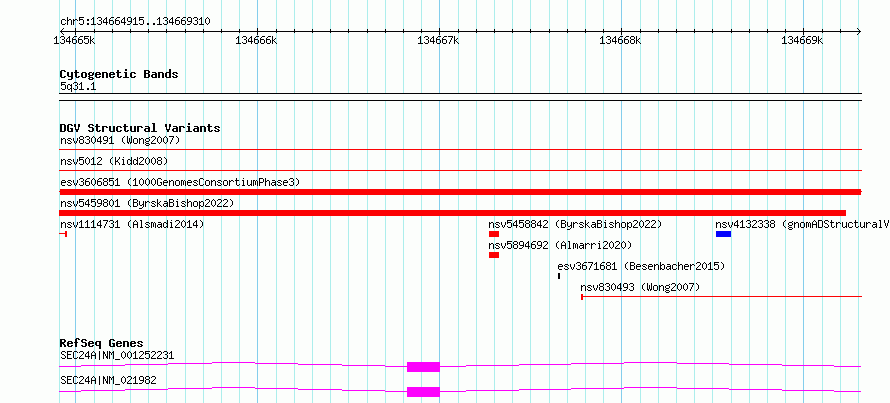Select the nsv1114731 (Alsmadi2014) label
Image resolution: width=890 pixels, height=403 pixels.
click(132, 224)
